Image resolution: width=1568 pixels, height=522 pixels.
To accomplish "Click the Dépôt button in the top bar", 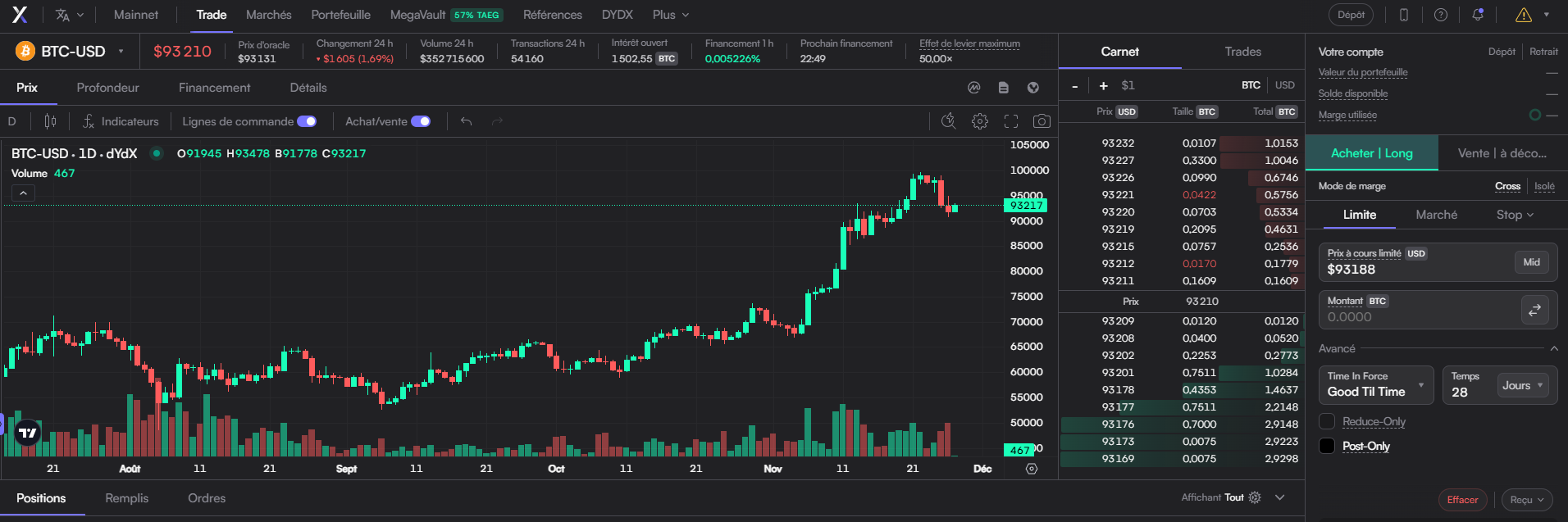I will (x=1351, y=15).
